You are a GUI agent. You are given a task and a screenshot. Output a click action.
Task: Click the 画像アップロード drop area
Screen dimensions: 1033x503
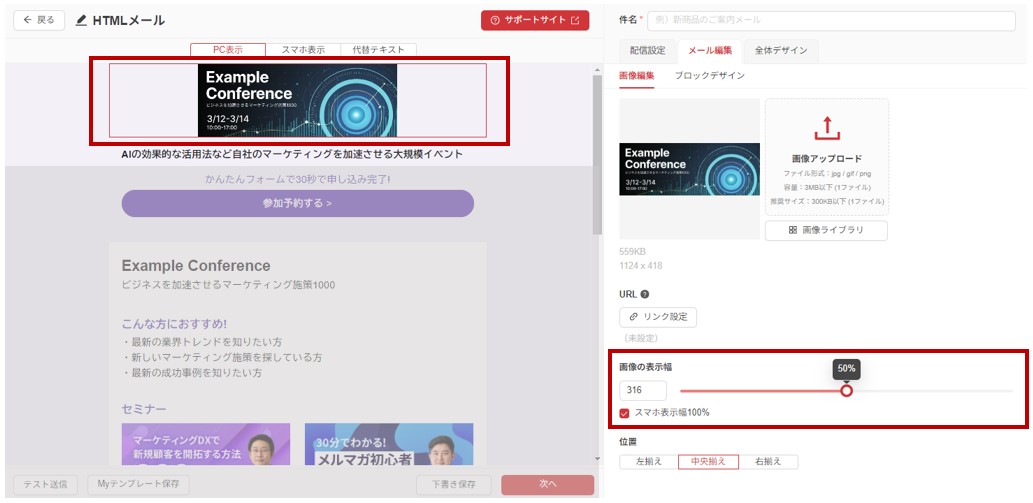point(827,157)
